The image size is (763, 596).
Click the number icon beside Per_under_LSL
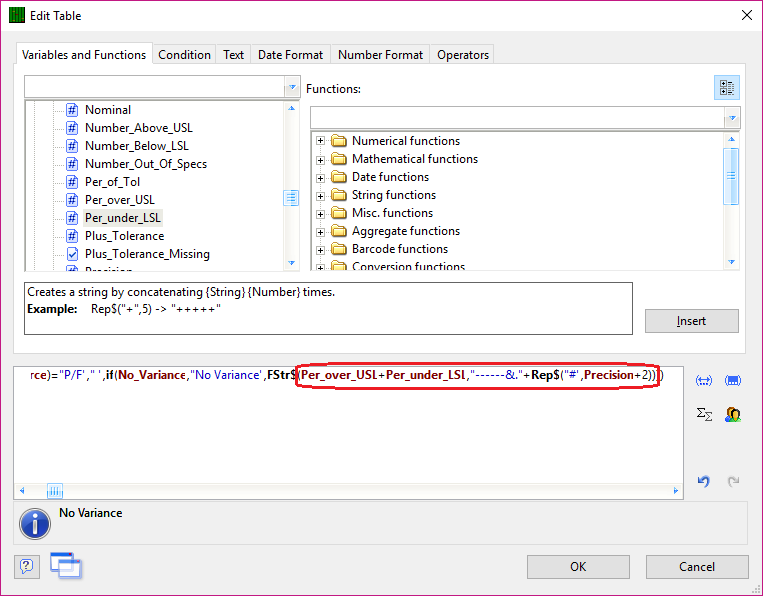(x=72, y=218)
